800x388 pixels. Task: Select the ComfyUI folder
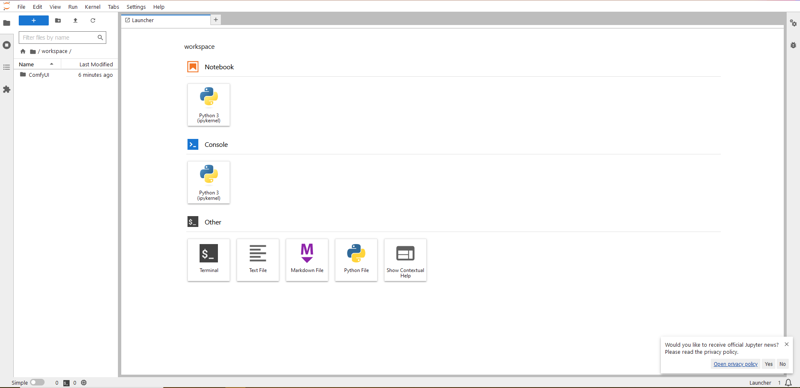(x=66, y=75)
